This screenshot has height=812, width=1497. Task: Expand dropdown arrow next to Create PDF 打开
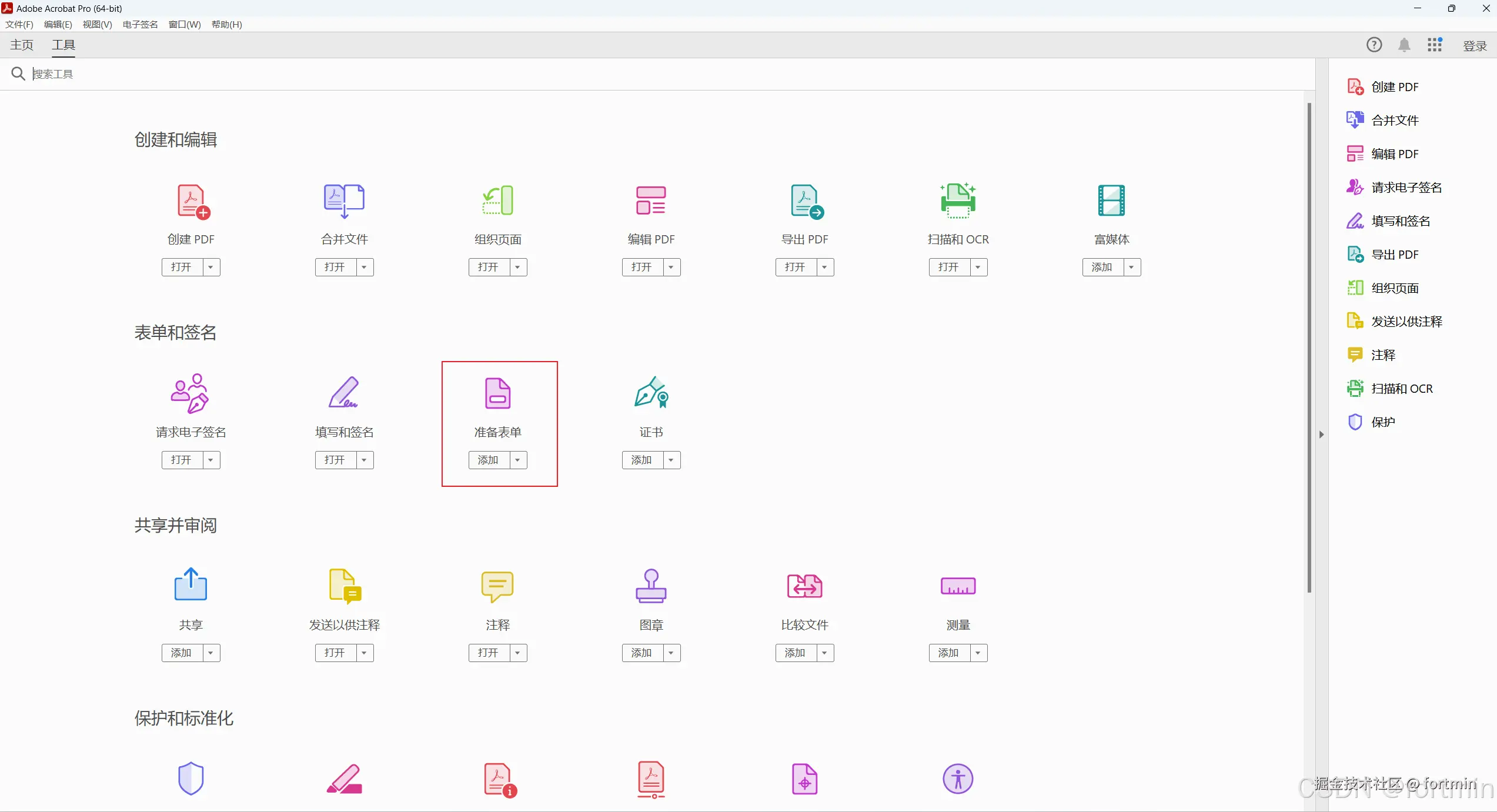pyautogui.click(x=211, y=268)
